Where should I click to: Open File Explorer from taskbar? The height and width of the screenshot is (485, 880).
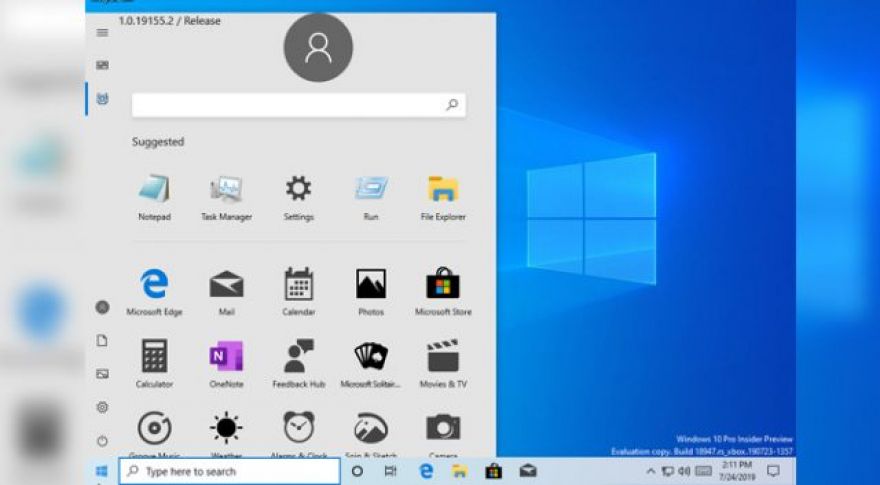tap(460, 471)
